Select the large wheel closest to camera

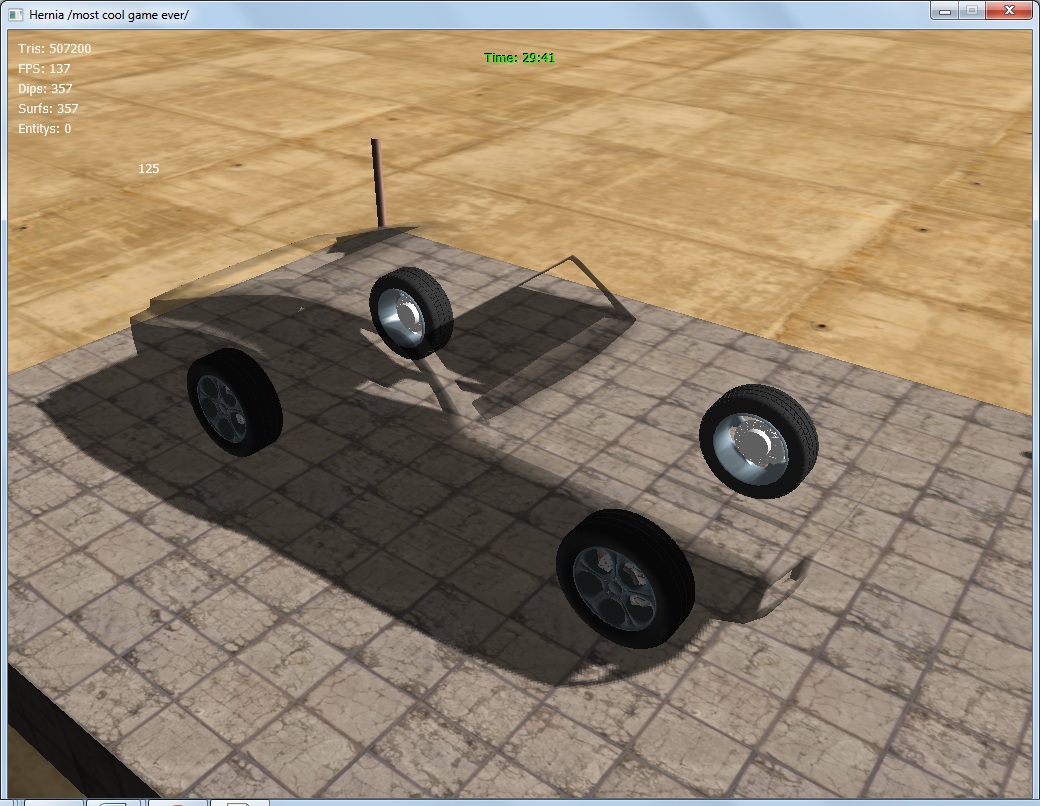[625, 578]
